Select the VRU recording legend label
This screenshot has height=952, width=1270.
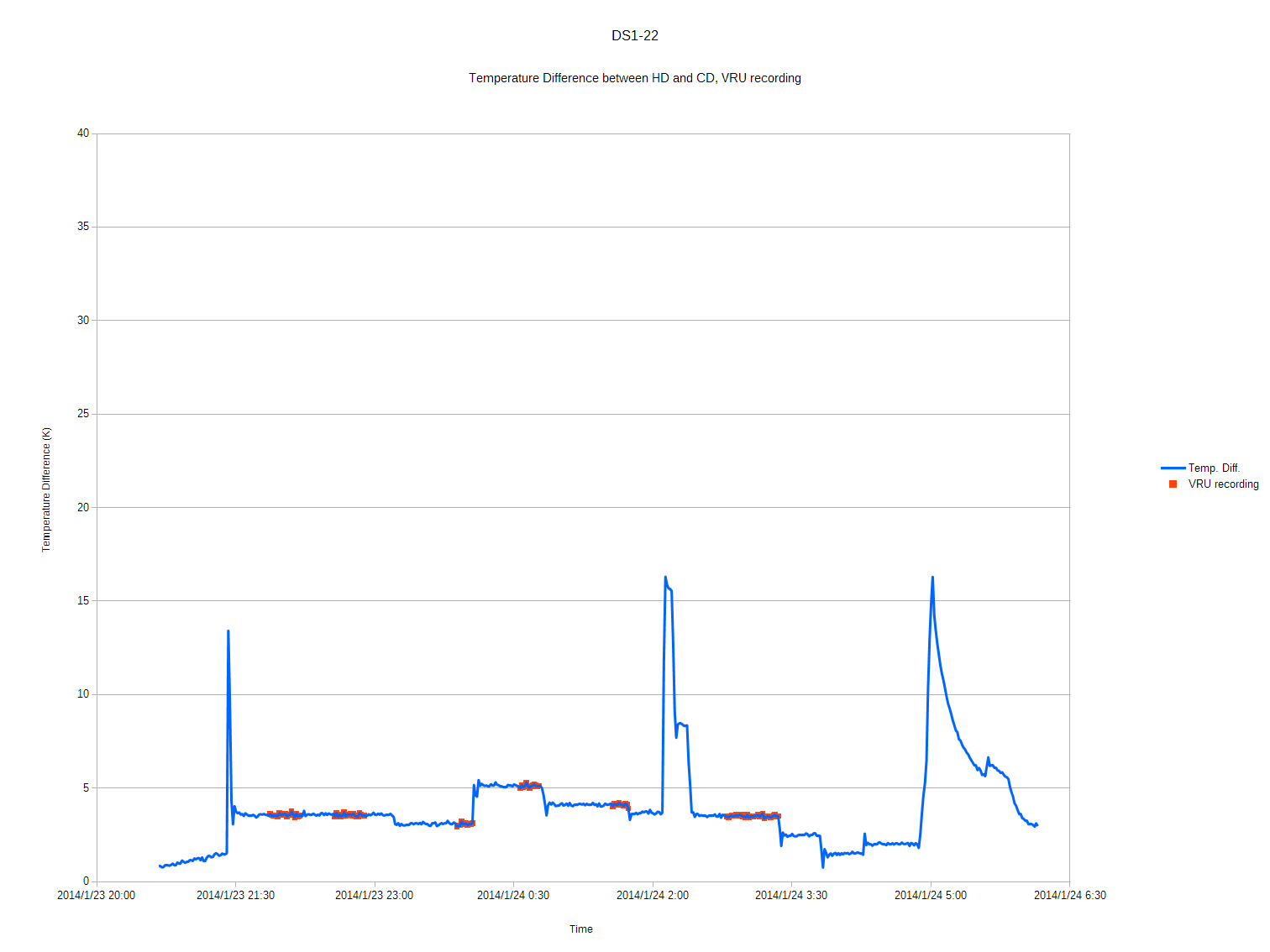coord(1223,484)
